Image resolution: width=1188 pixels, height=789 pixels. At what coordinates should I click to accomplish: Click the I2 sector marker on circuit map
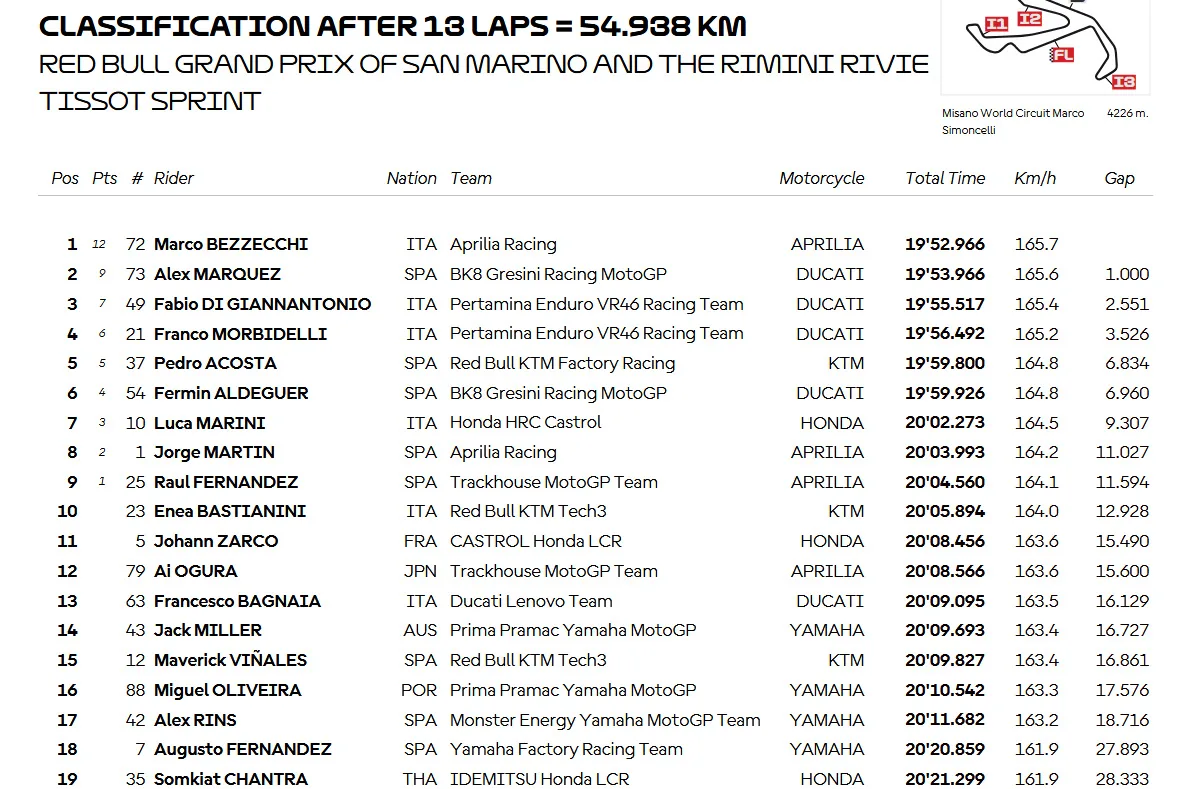[1029, 18]
